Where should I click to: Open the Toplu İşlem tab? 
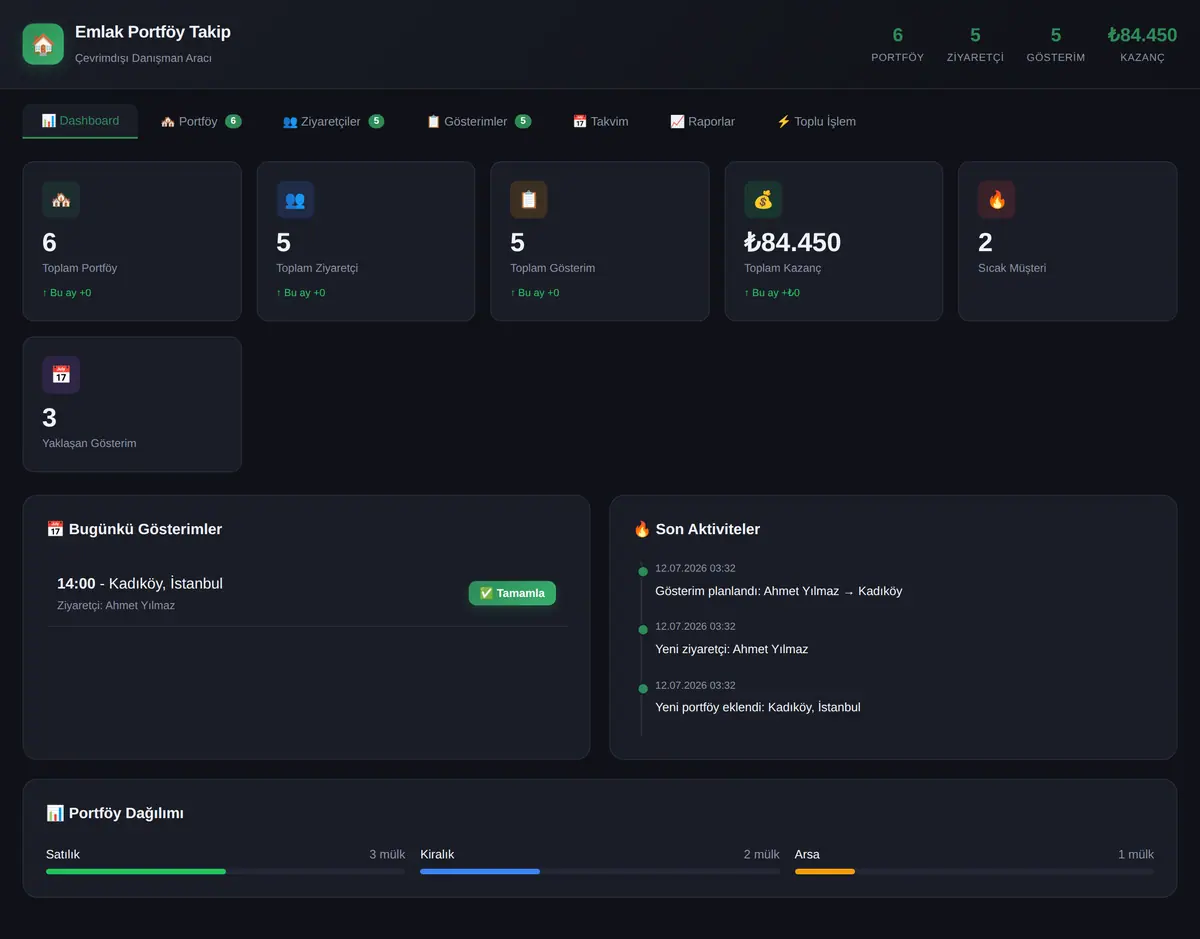[x=816, y=121]
